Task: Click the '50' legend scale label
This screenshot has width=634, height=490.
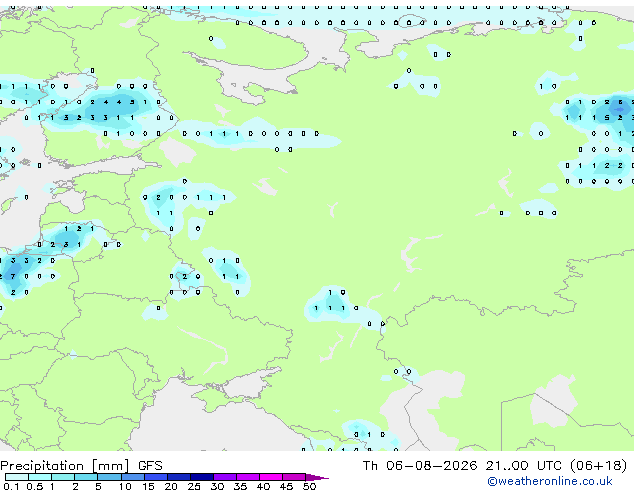Action: click(310, 486)
